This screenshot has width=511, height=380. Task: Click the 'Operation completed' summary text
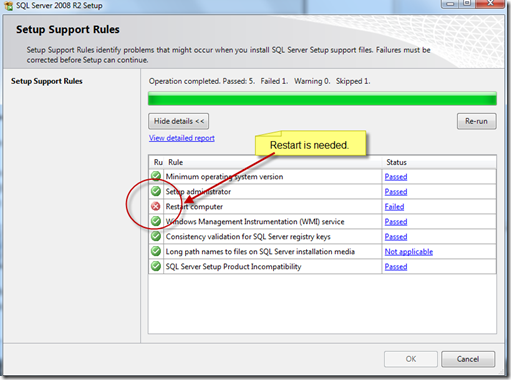pyautogui.click(x=259, y=81)
